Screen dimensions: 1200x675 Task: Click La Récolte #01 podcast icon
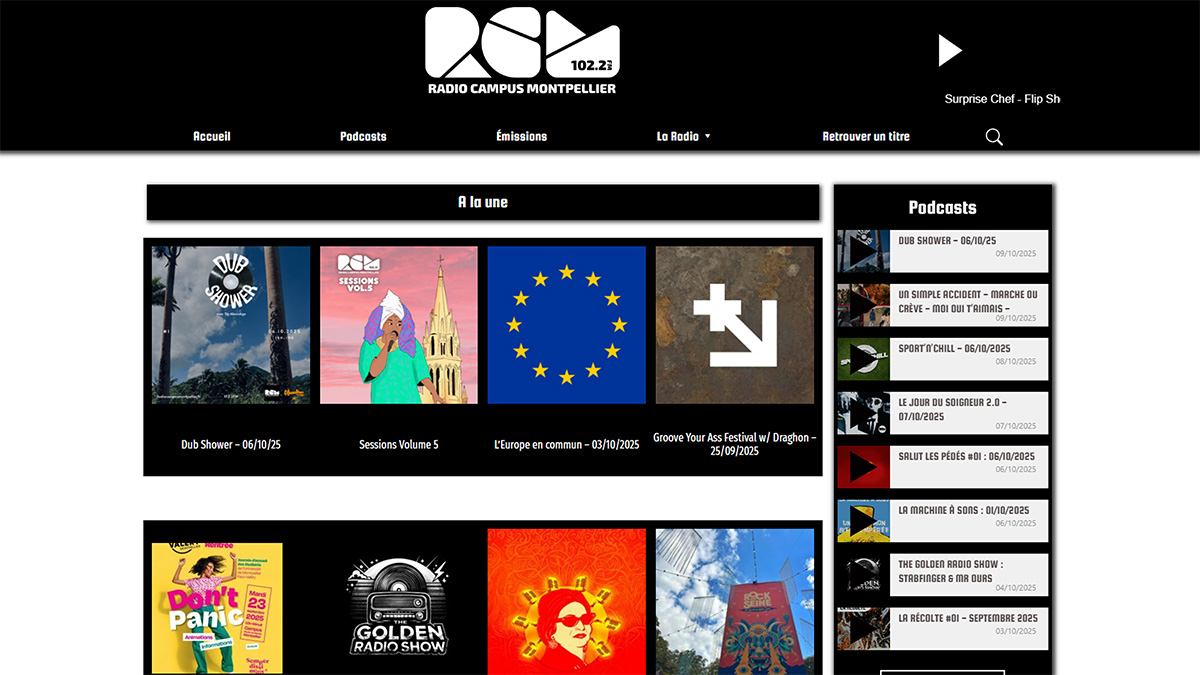(x=862, y=628)
